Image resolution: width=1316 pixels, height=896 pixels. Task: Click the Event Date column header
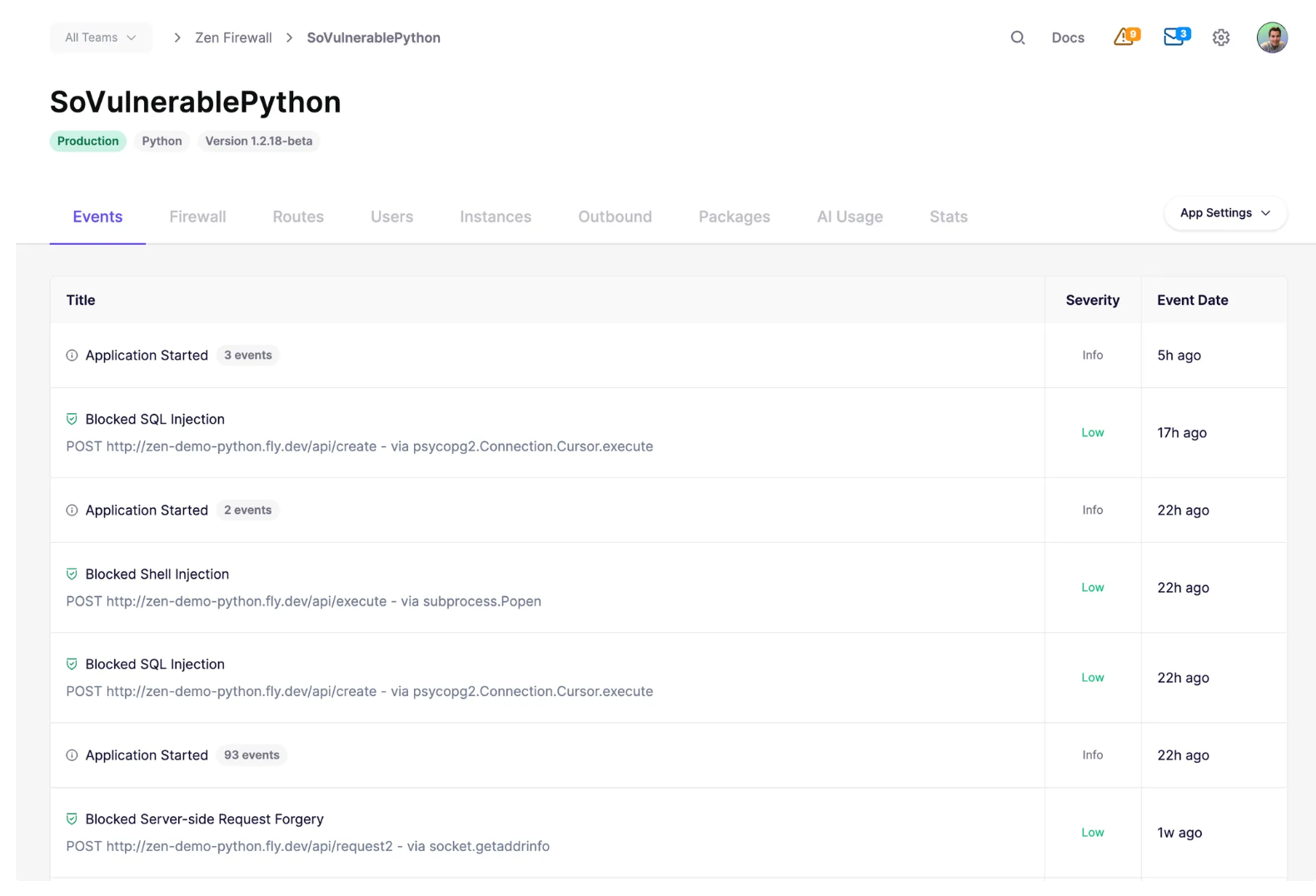(1192, 300)
